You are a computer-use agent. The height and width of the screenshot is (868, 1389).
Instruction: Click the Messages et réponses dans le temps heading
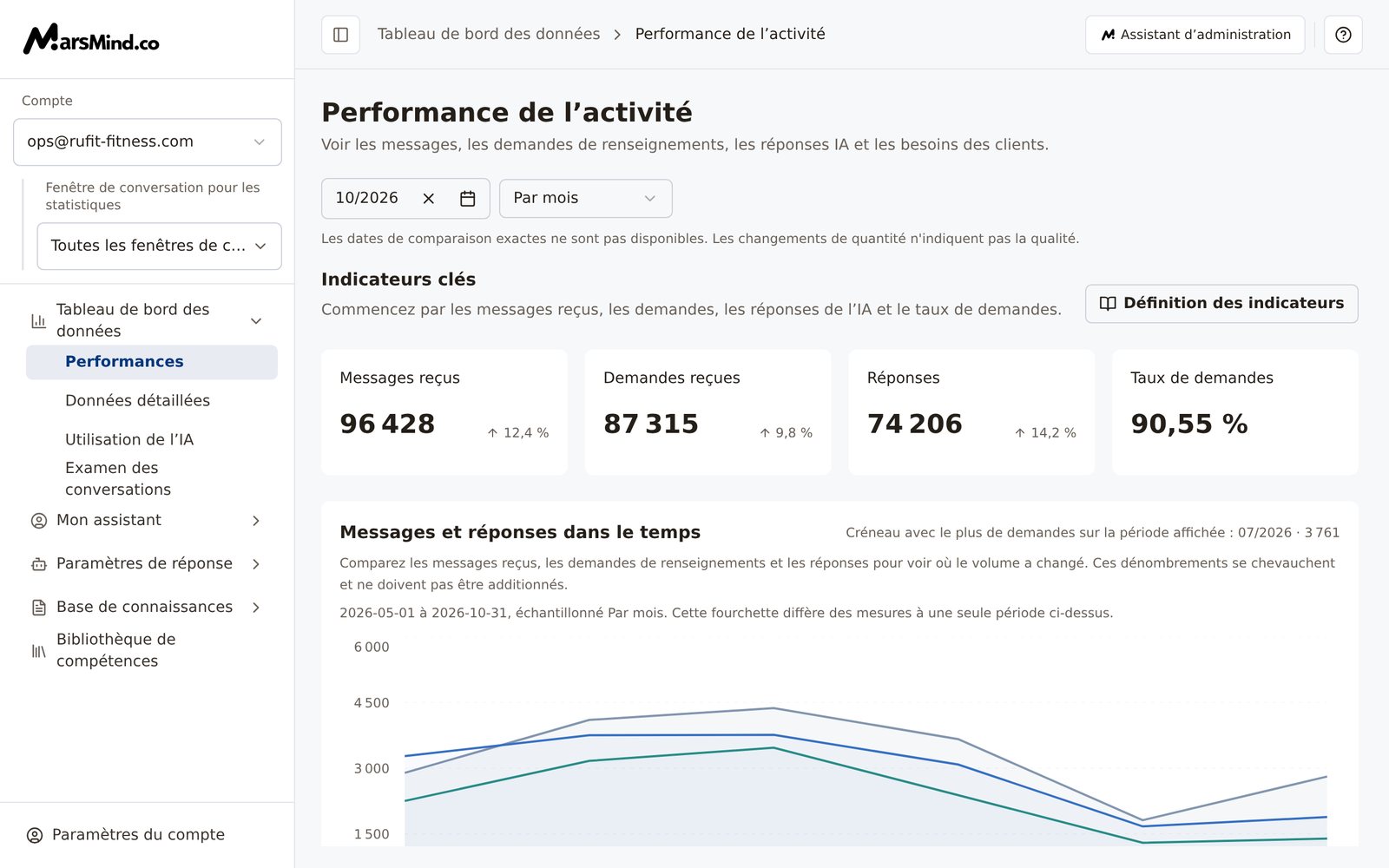click(520, 533)
